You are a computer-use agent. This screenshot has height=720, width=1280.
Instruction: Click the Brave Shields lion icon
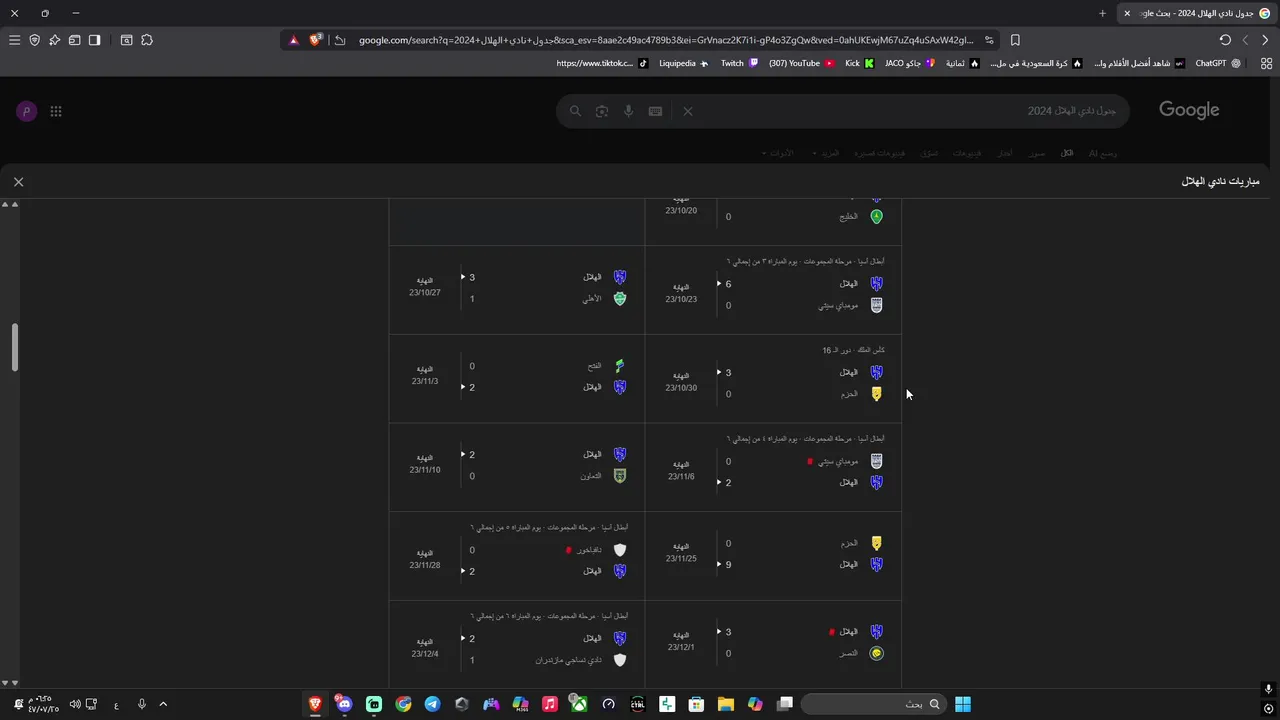[316, 40]
